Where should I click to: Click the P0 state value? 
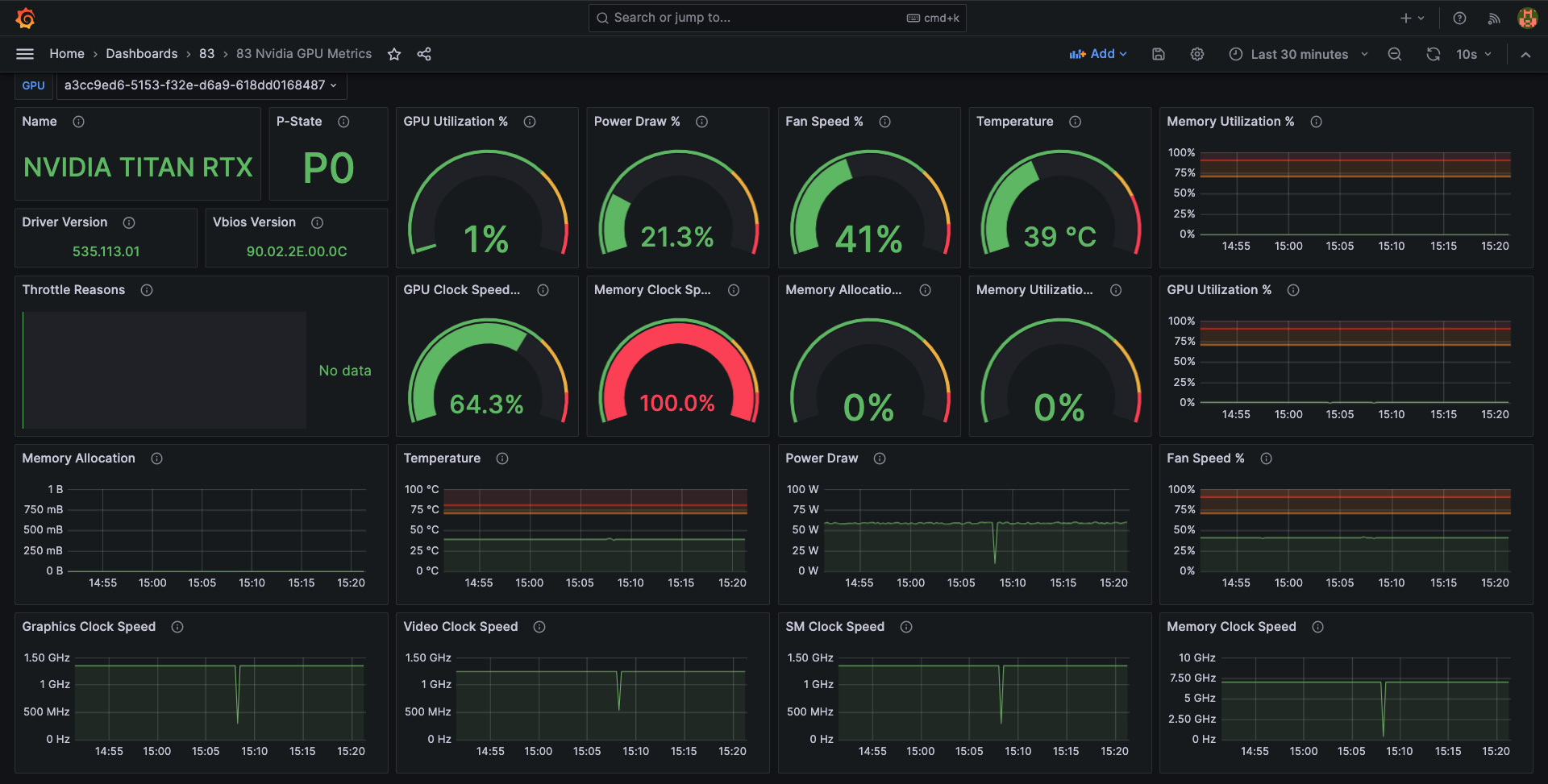[x=329, y=168]
